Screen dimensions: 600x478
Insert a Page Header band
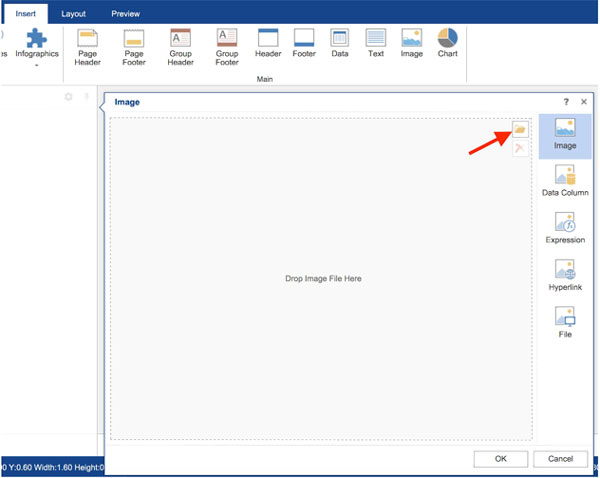(87, 47)
